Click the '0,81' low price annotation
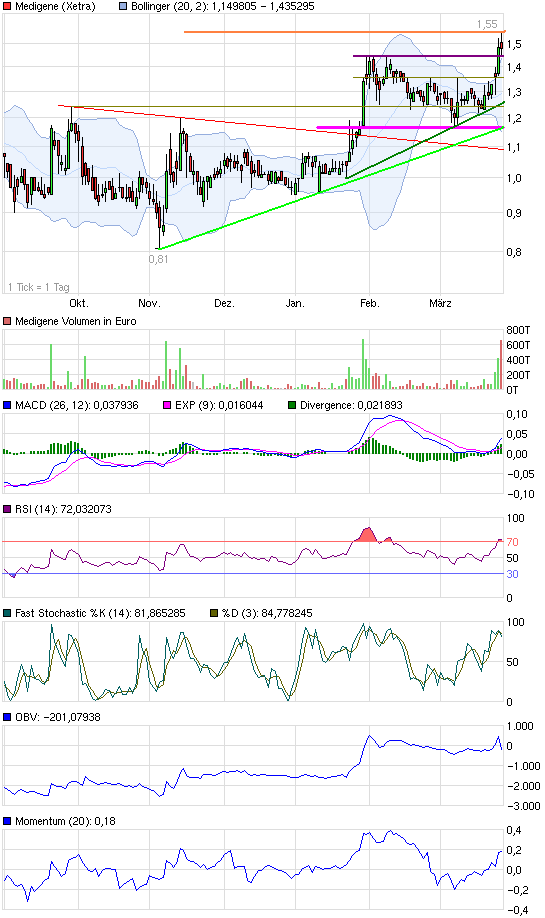 [158, 259]
